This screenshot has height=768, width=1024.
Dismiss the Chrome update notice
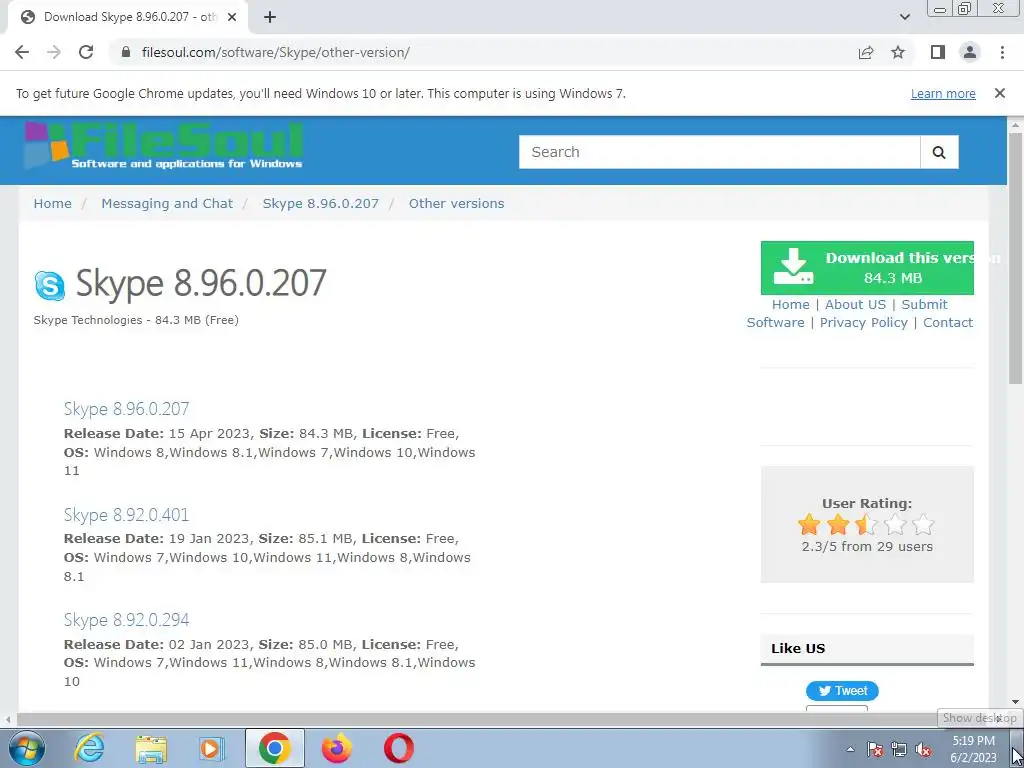(x=999, y=93)
